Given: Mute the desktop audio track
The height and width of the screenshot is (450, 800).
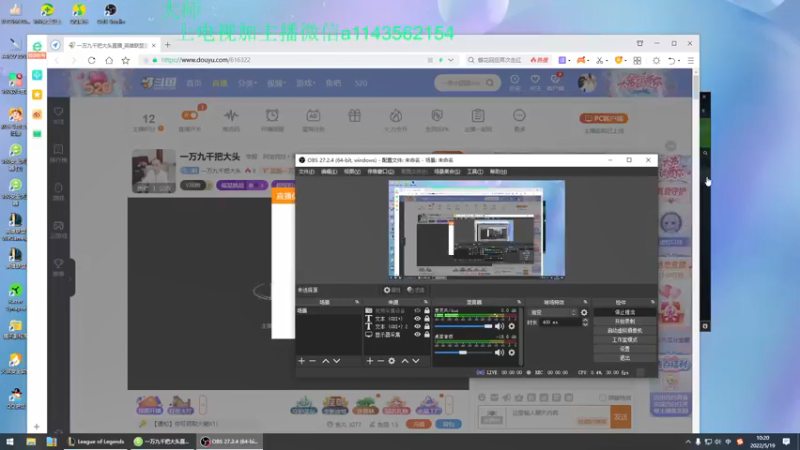Looking at the screenshot, I should coord(499,353).
